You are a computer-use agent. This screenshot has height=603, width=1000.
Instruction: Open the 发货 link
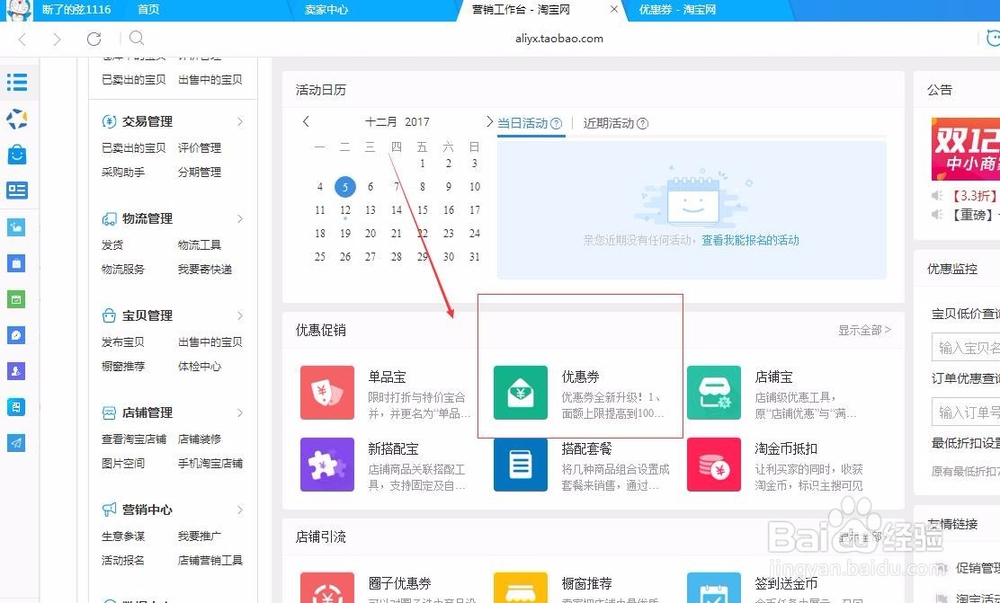point(112,245)
